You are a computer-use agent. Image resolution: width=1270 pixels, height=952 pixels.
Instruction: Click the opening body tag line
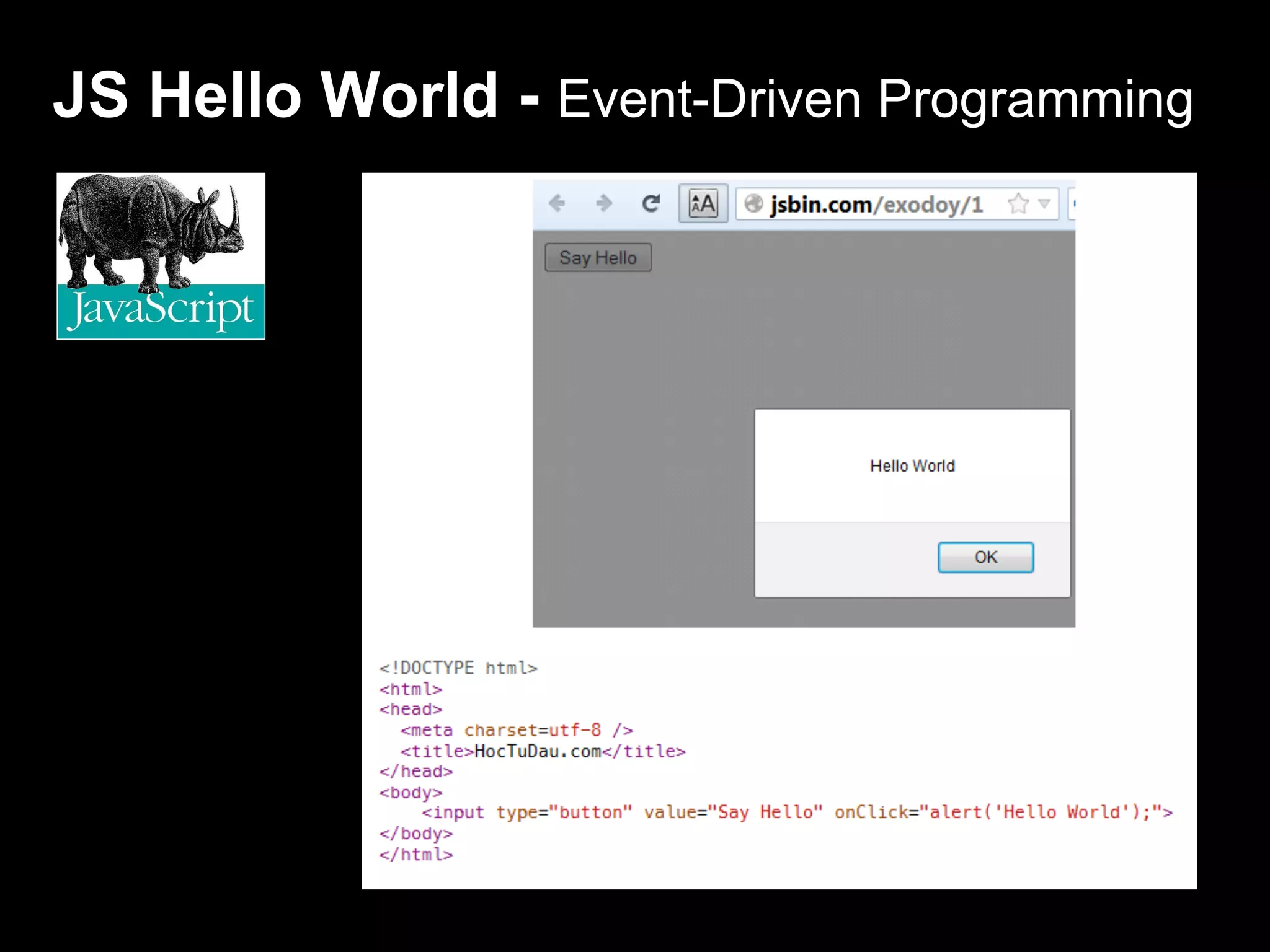[x=411, y=793]
